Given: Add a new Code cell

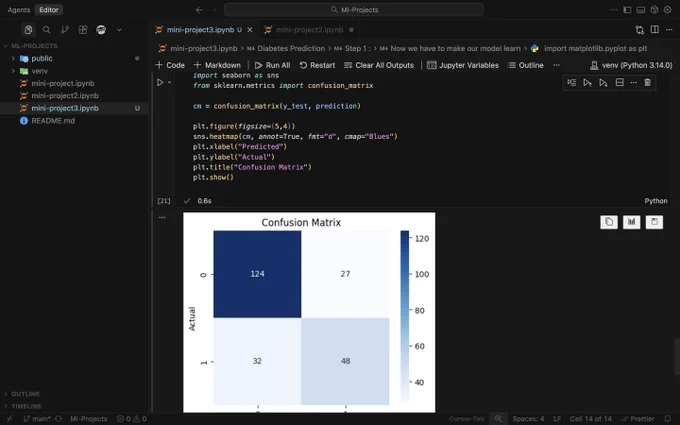Looking at the screenshot, I should click(x=170, y=65).
